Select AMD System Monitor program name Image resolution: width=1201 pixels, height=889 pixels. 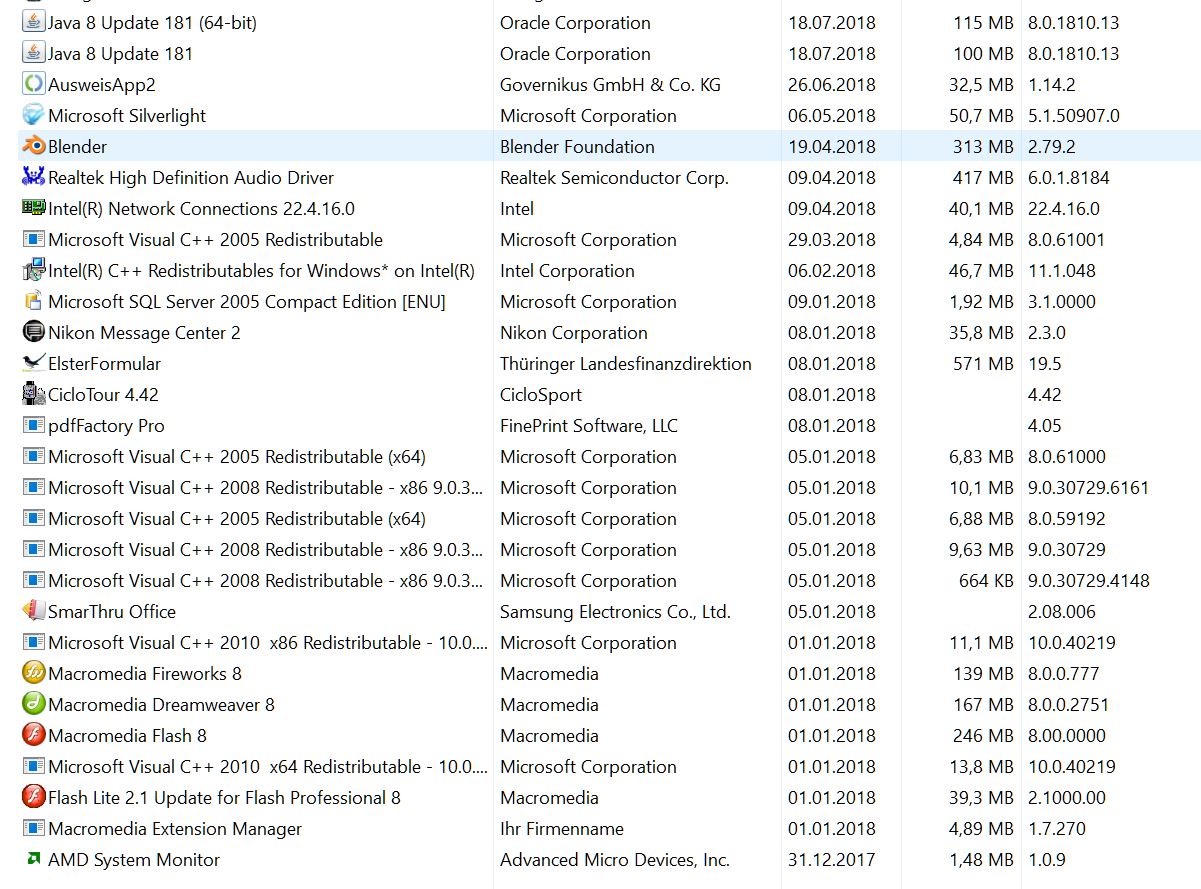coord(134,859)
